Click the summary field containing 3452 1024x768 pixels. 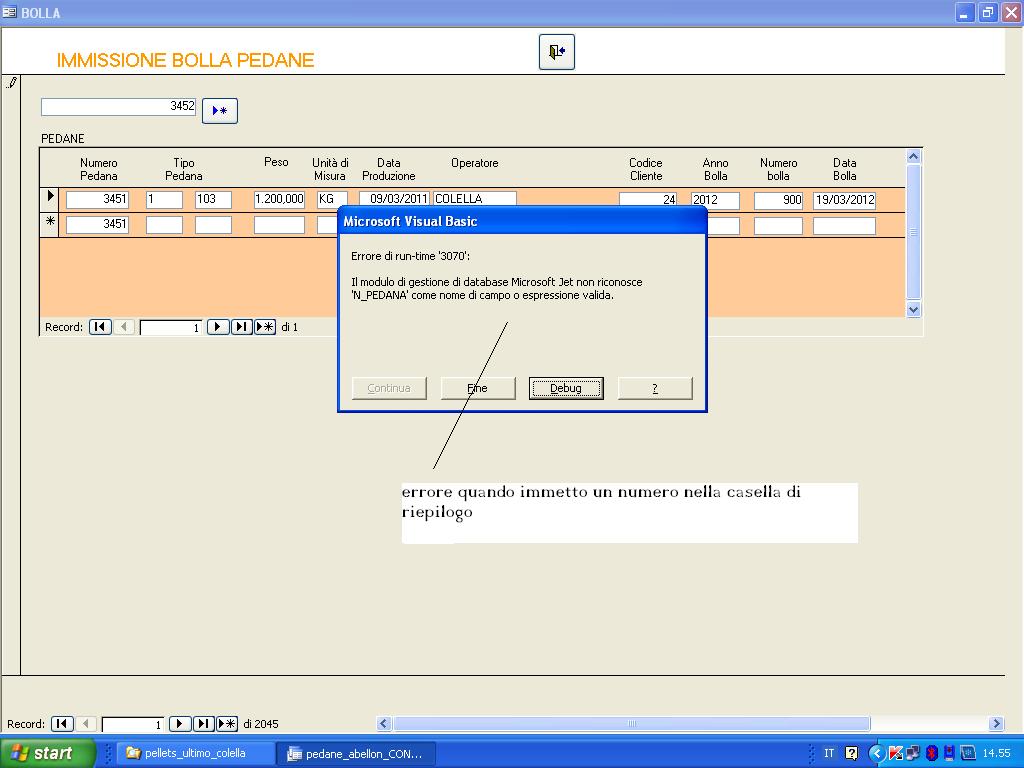[118, 106]
